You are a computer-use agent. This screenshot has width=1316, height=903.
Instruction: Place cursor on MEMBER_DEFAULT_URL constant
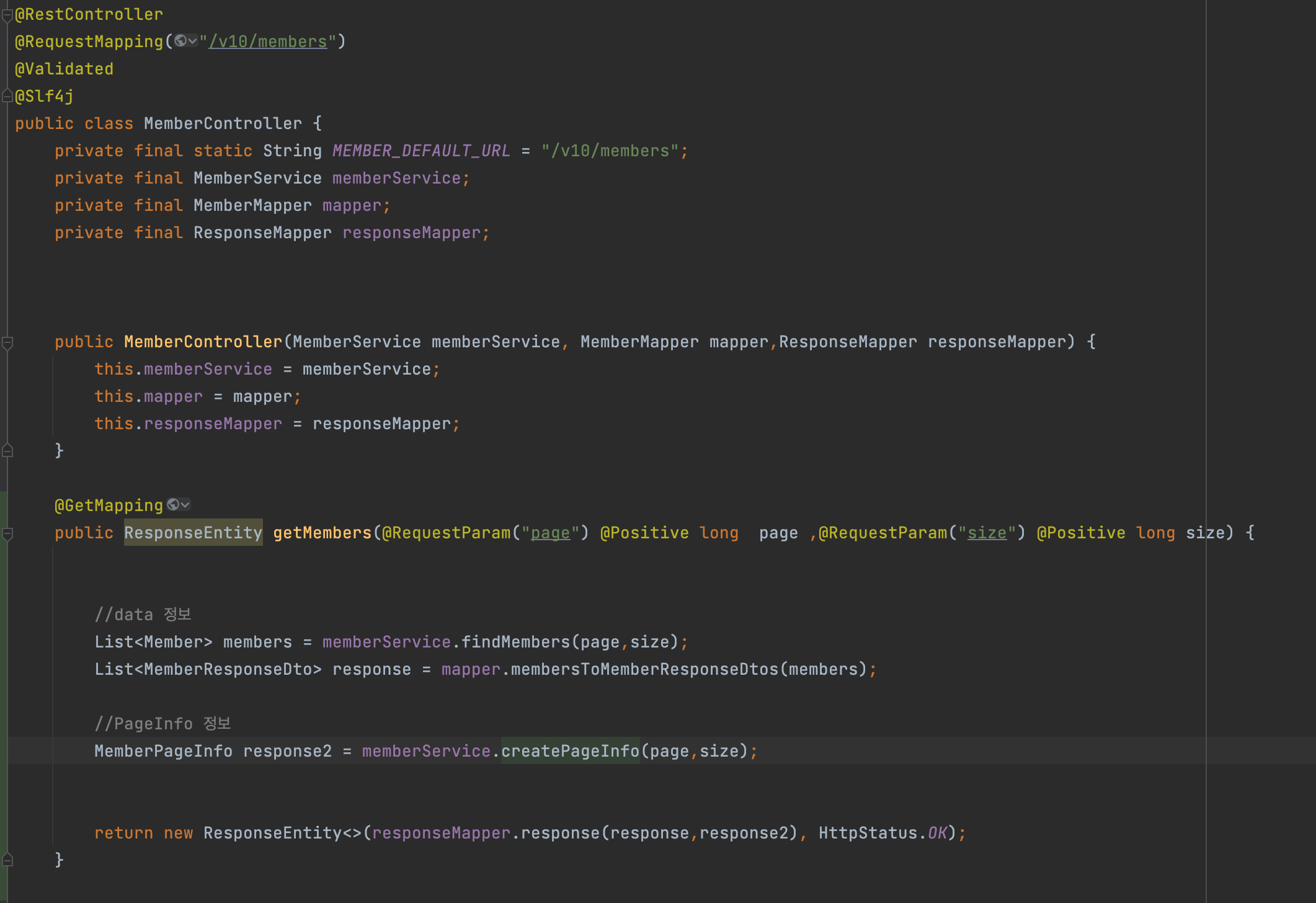(421, 151)
